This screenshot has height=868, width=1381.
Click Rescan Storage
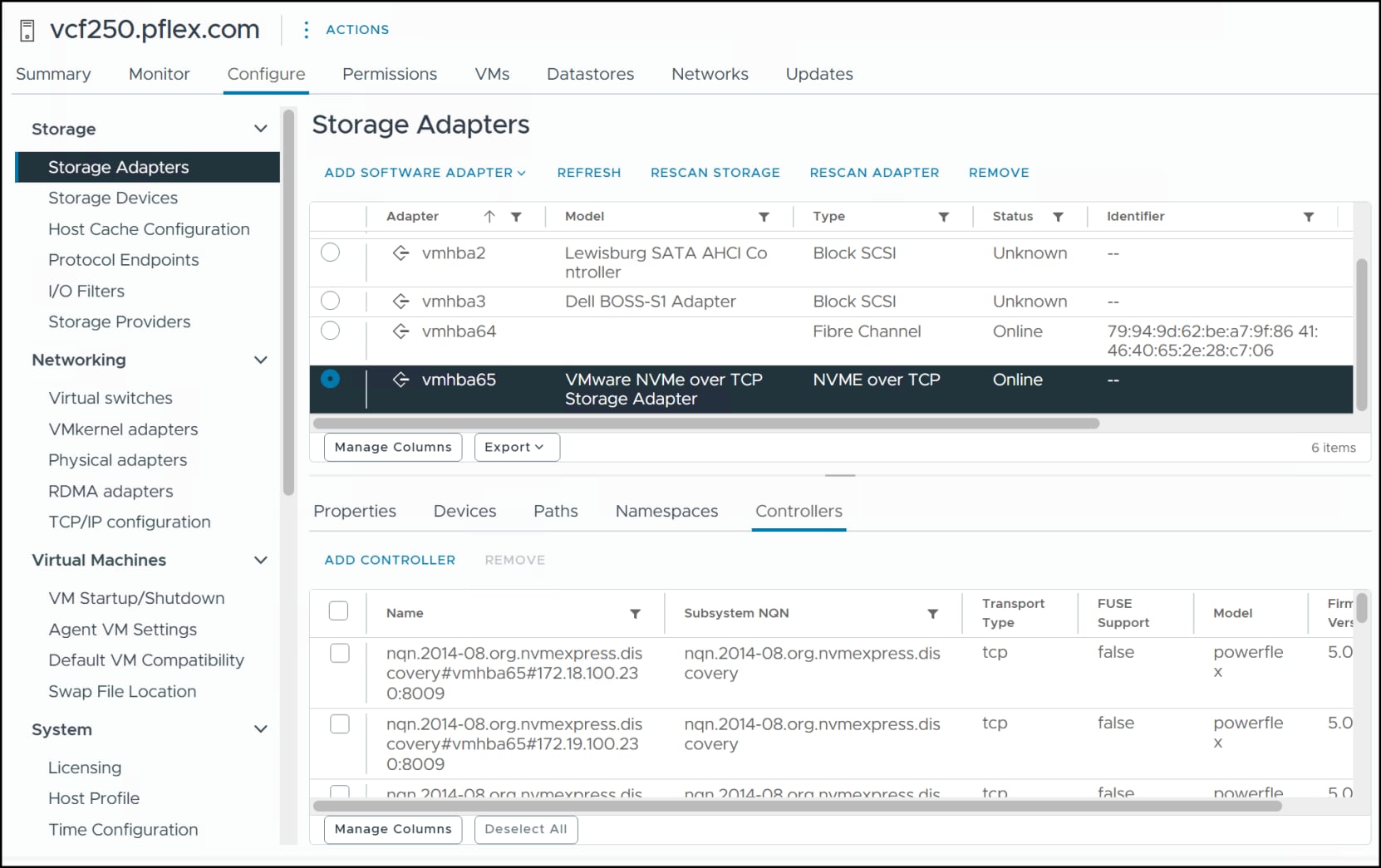(x=715, y=173)
